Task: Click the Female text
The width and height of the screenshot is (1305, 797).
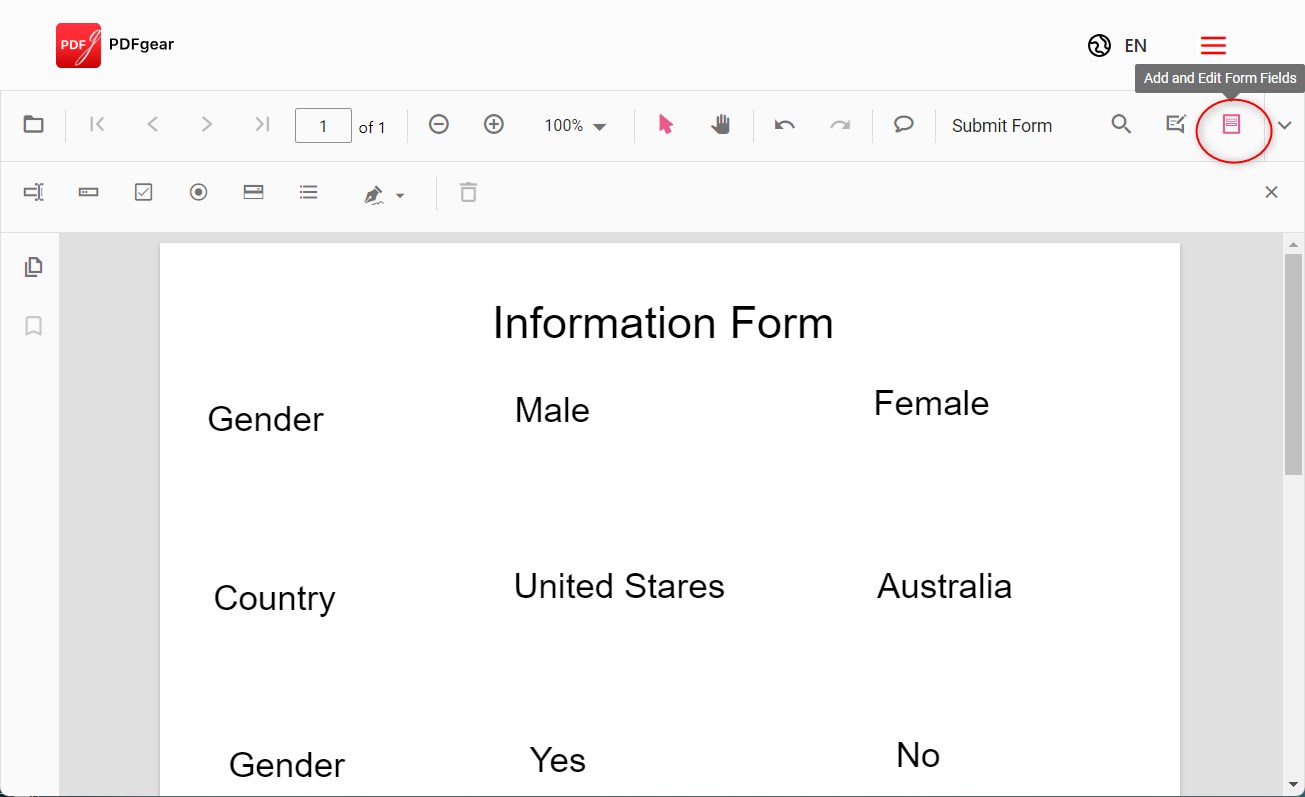Action: click(x=931, y=403)
